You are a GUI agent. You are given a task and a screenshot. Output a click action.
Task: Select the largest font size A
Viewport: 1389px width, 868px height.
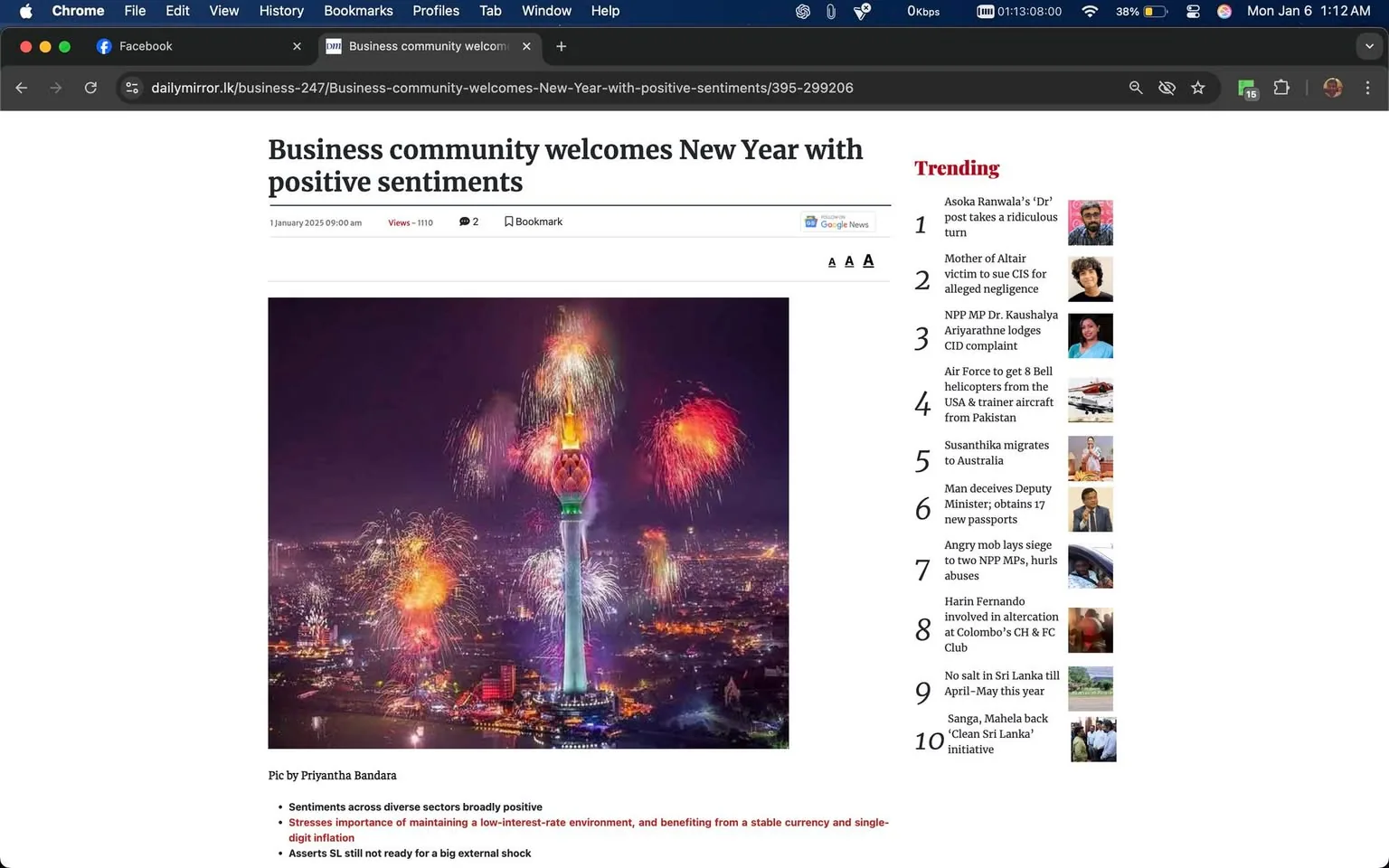(x=868, y=261)
